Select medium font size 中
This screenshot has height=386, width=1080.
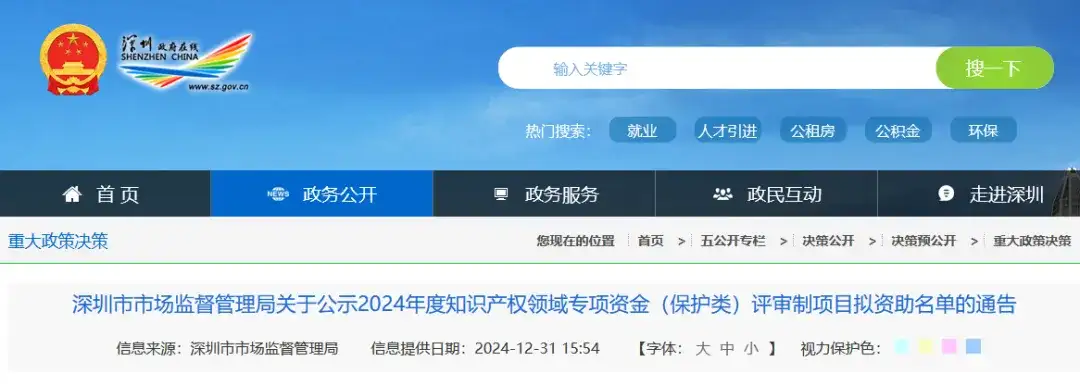(727, 349)
